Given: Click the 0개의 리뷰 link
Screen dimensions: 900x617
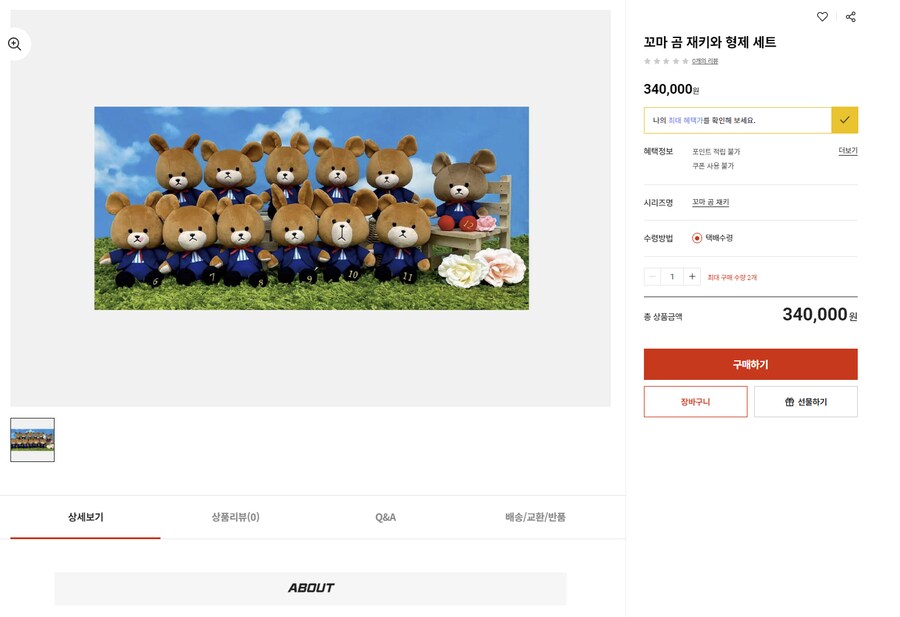Looking at the screenshot, I should point(705,62).
